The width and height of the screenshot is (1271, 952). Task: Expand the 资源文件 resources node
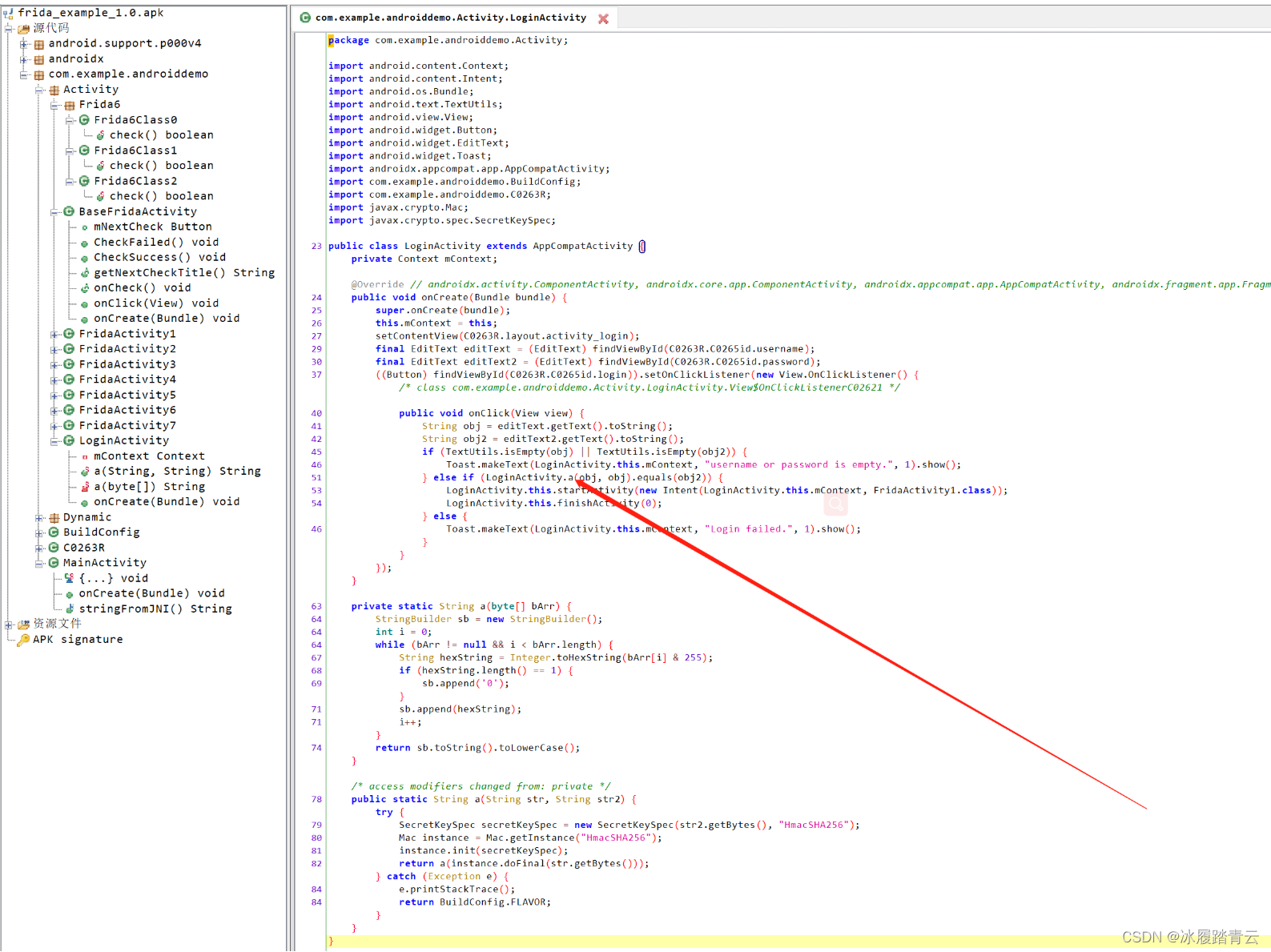point(9,624)
